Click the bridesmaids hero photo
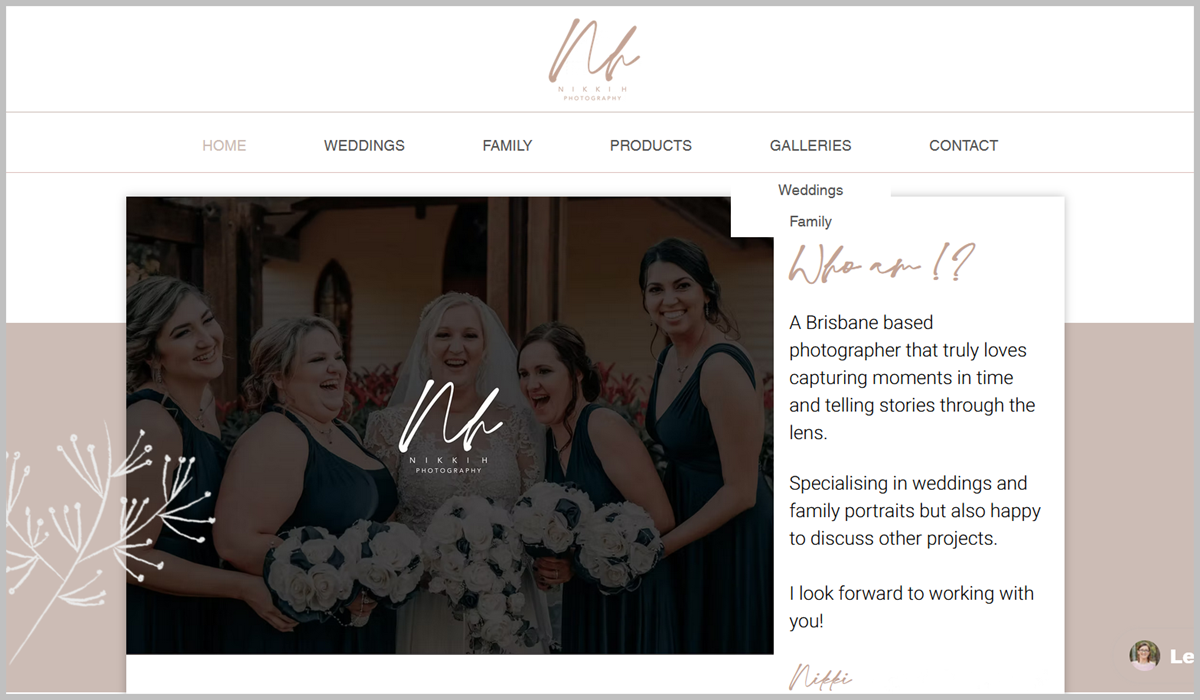The image size is (1200, 700). click(x=450, y=425)
